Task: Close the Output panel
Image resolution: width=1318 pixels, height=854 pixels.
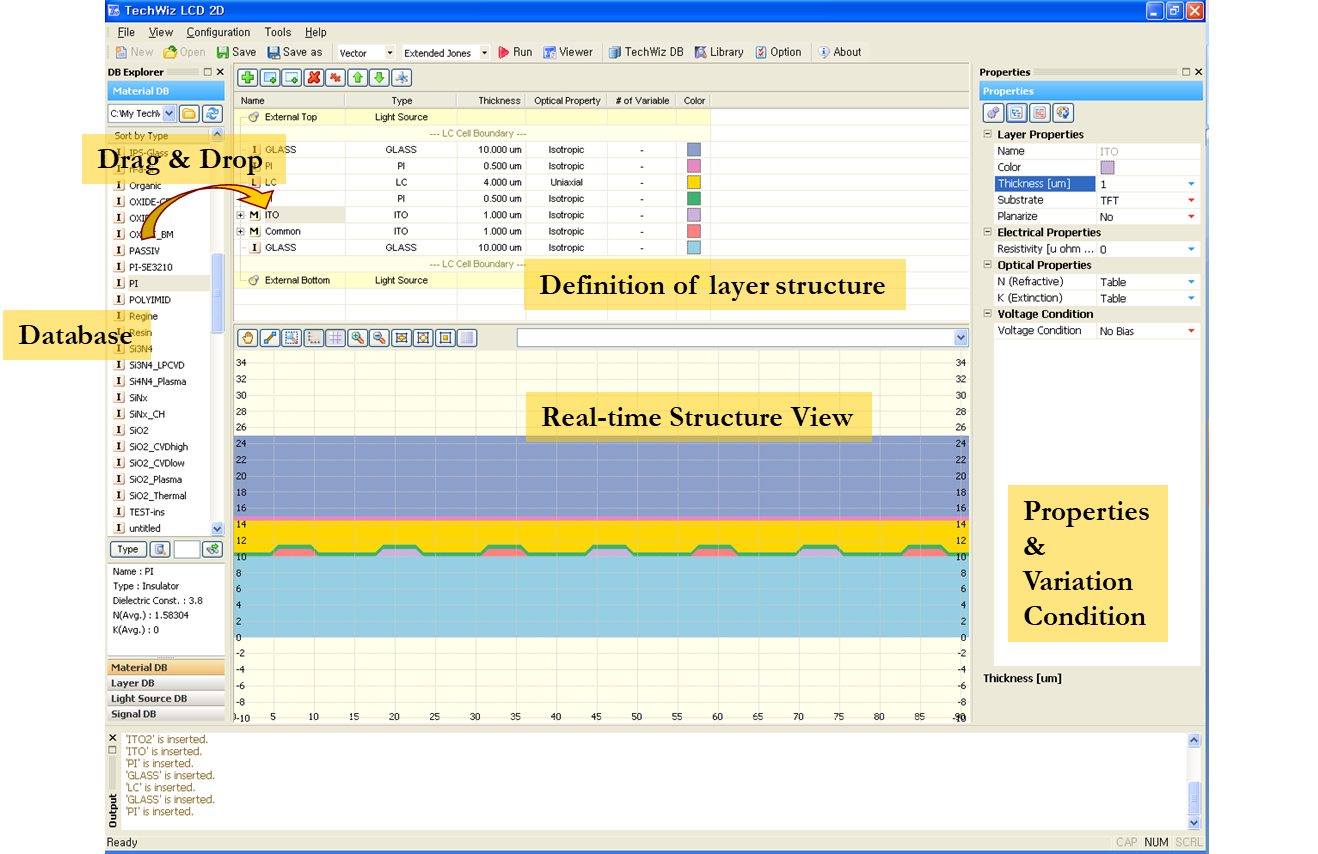Action: tap(112, 738)
